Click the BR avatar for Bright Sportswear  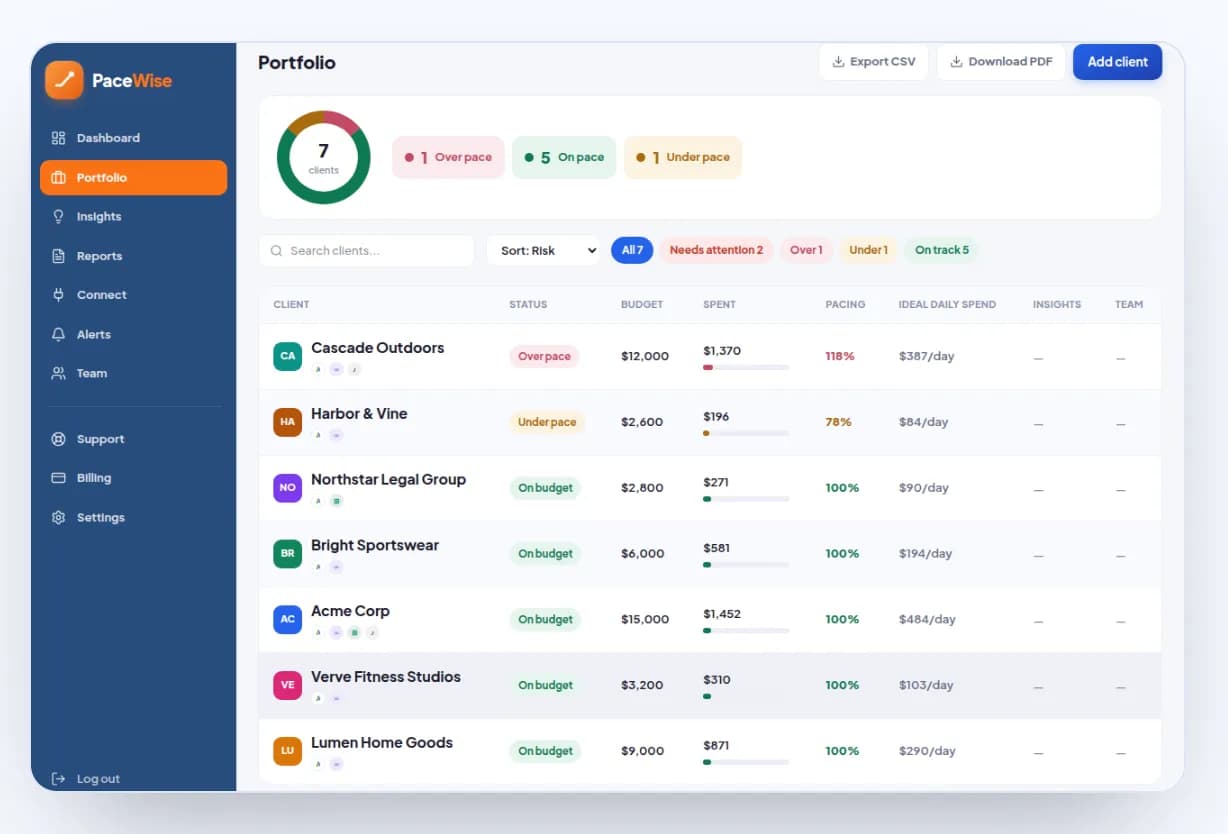[288, 554]
